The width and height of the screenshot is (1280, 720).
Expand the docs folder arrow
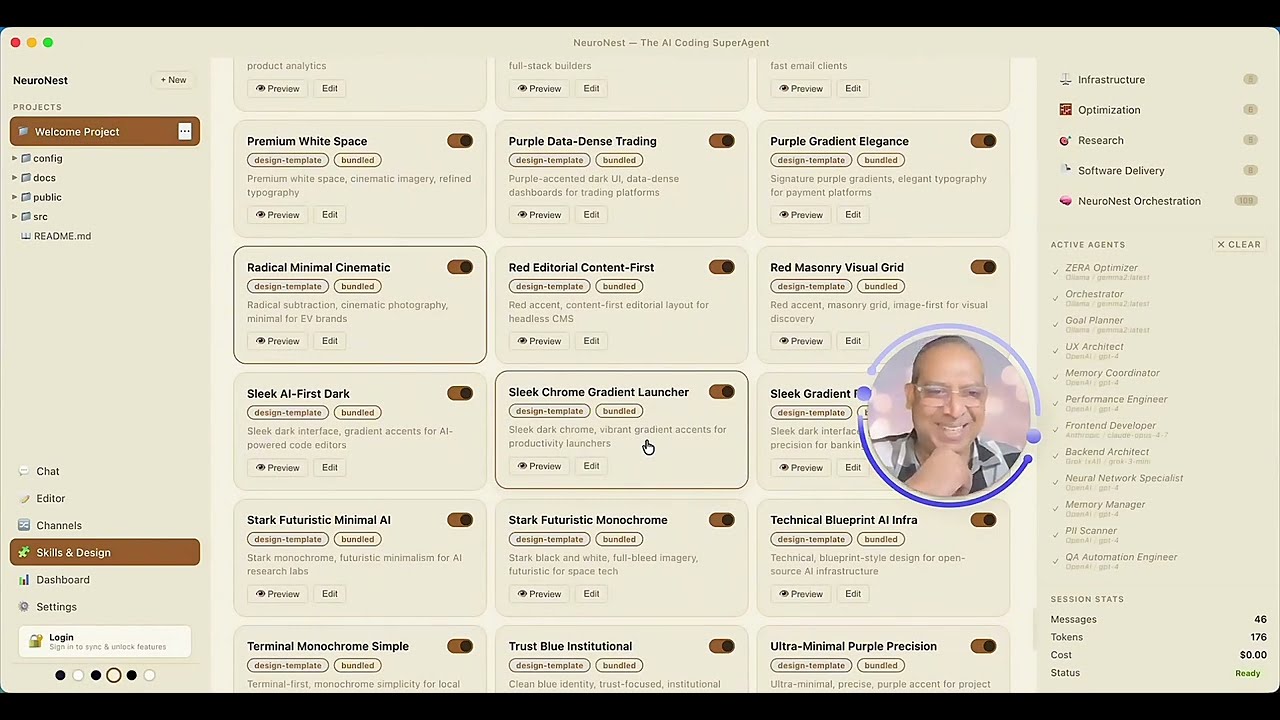click(x=14, y=178)
